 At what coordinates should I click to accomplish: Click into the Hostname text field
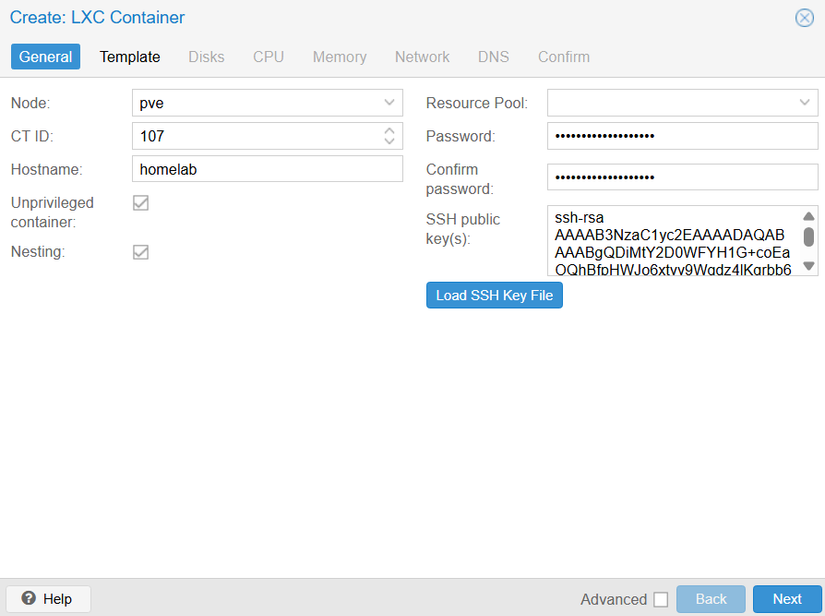tap(267, 169)
